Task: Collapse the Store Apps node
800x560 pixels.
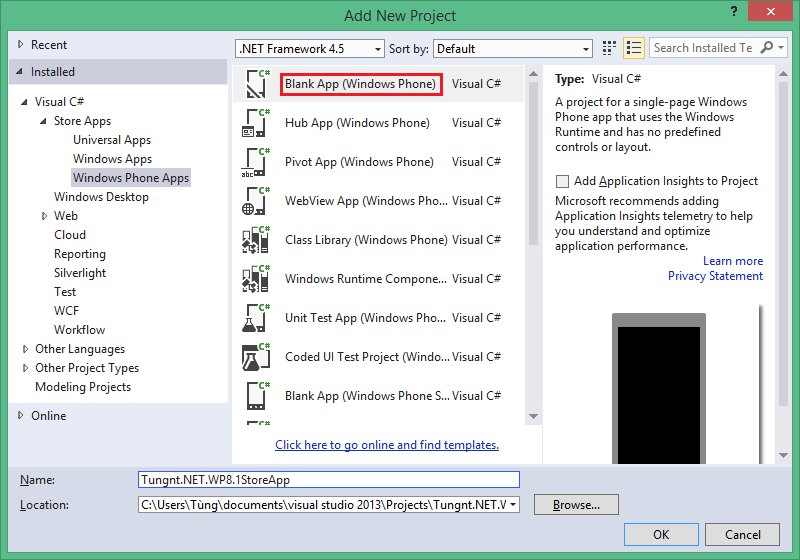Action: click(x=43, y=121)
